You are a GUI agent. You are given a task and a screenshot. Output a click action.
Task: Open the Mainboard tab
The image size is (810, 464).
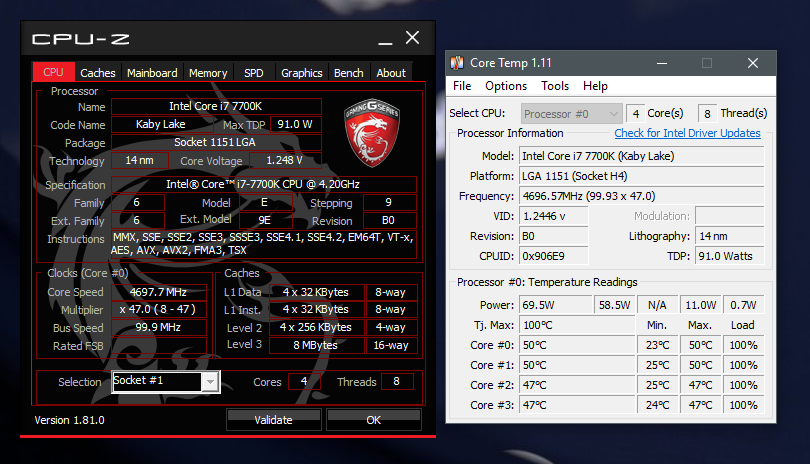tap(152, 73)
